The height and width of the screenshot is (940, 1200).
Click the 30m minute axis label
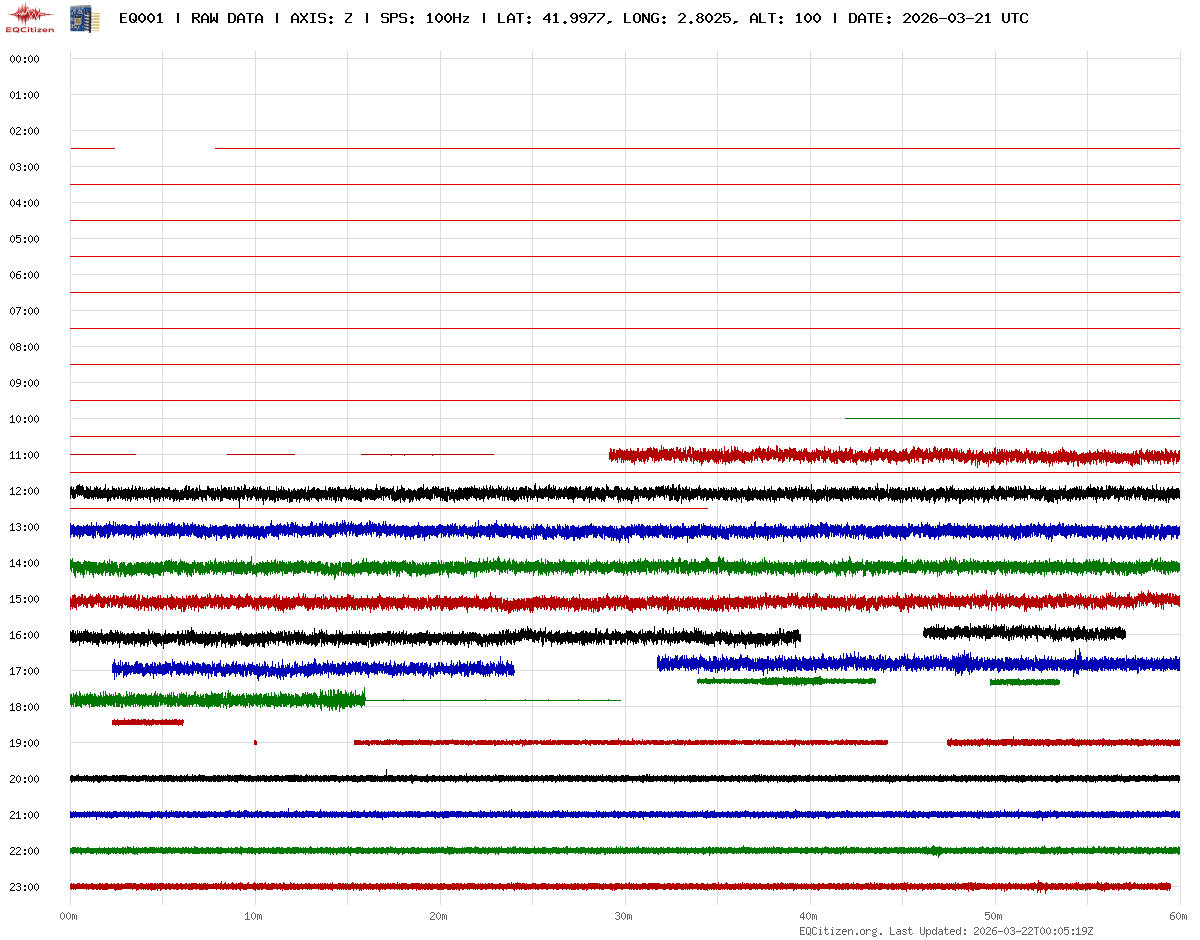coord(624,916)
